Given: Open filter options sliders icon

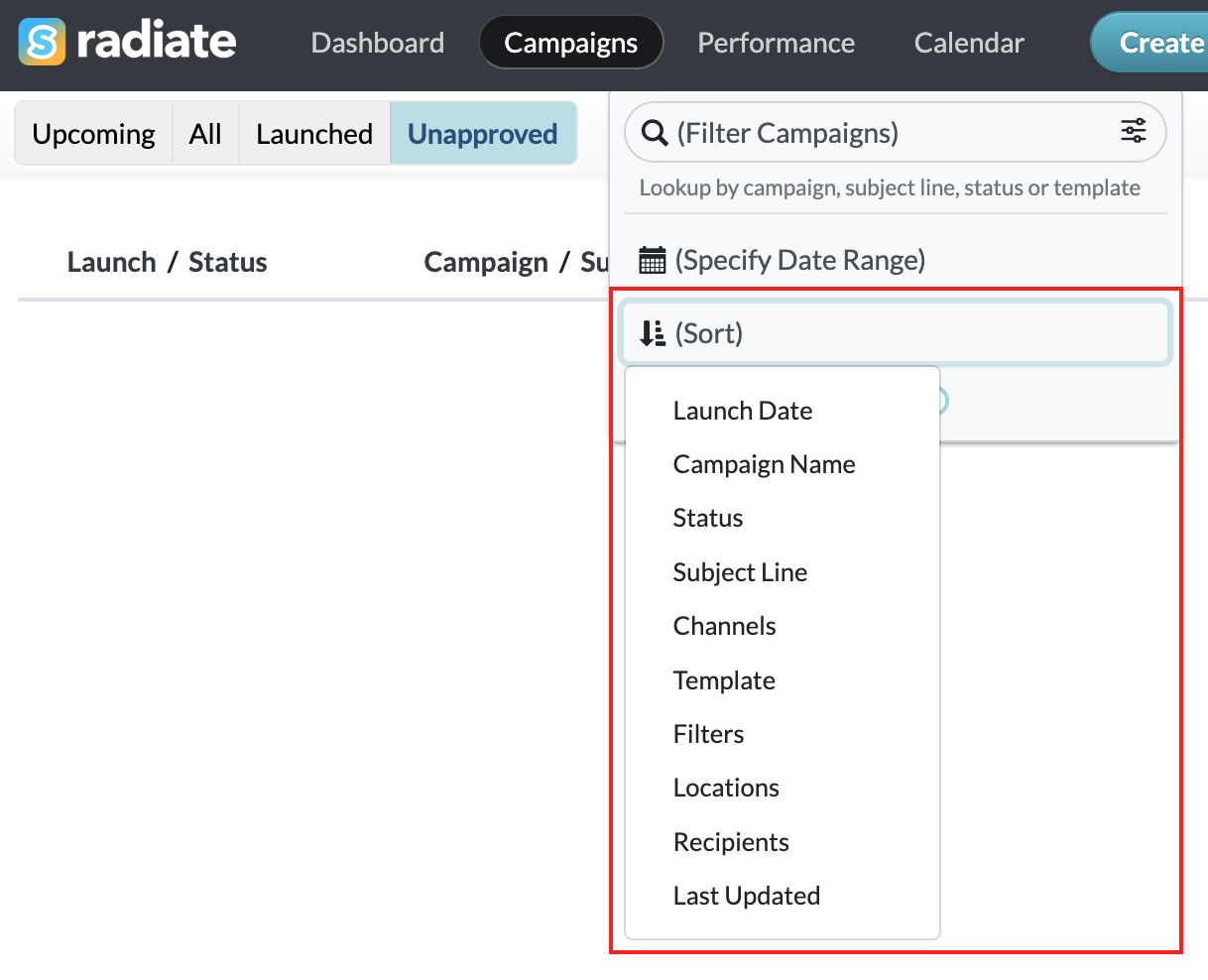Looking at the screenshot, I should (x=1134, y=131).
